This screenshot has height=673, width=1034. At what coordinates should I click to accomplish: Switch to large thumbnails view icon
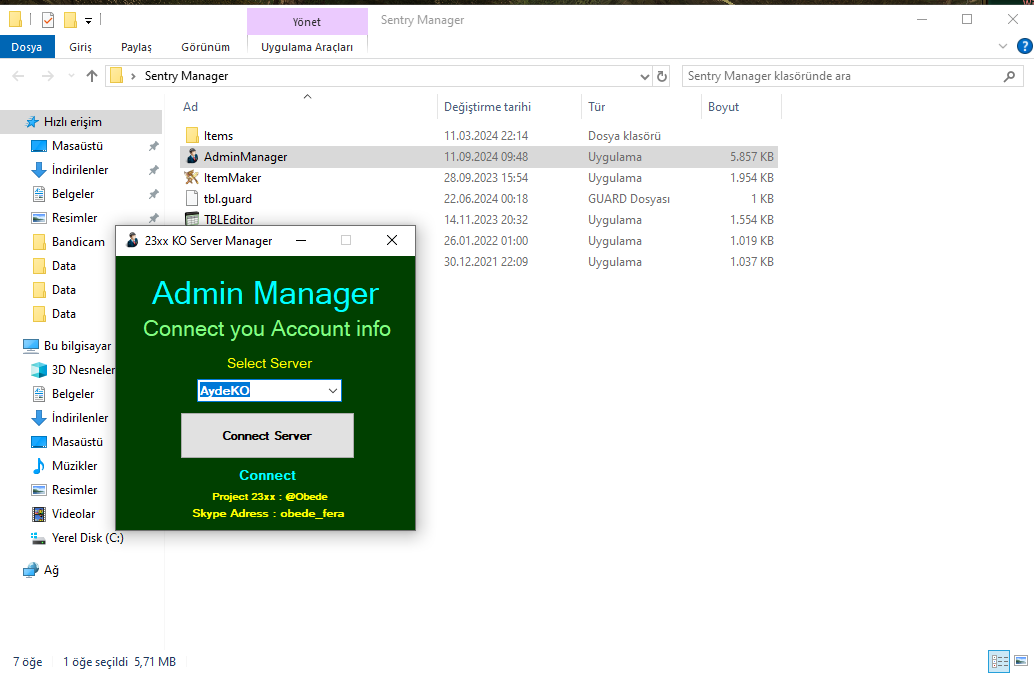[1021, 661]
